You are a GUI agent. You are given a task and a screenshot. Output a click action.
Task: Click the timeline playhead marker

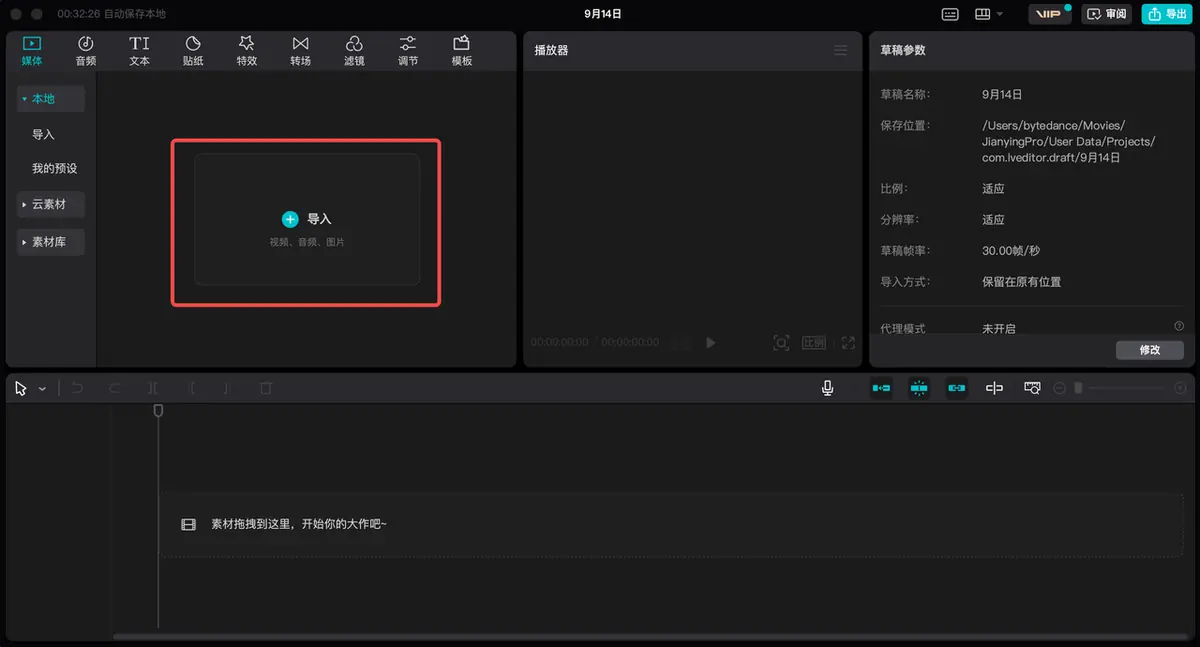pyautogui.click(x=158, y=411)
